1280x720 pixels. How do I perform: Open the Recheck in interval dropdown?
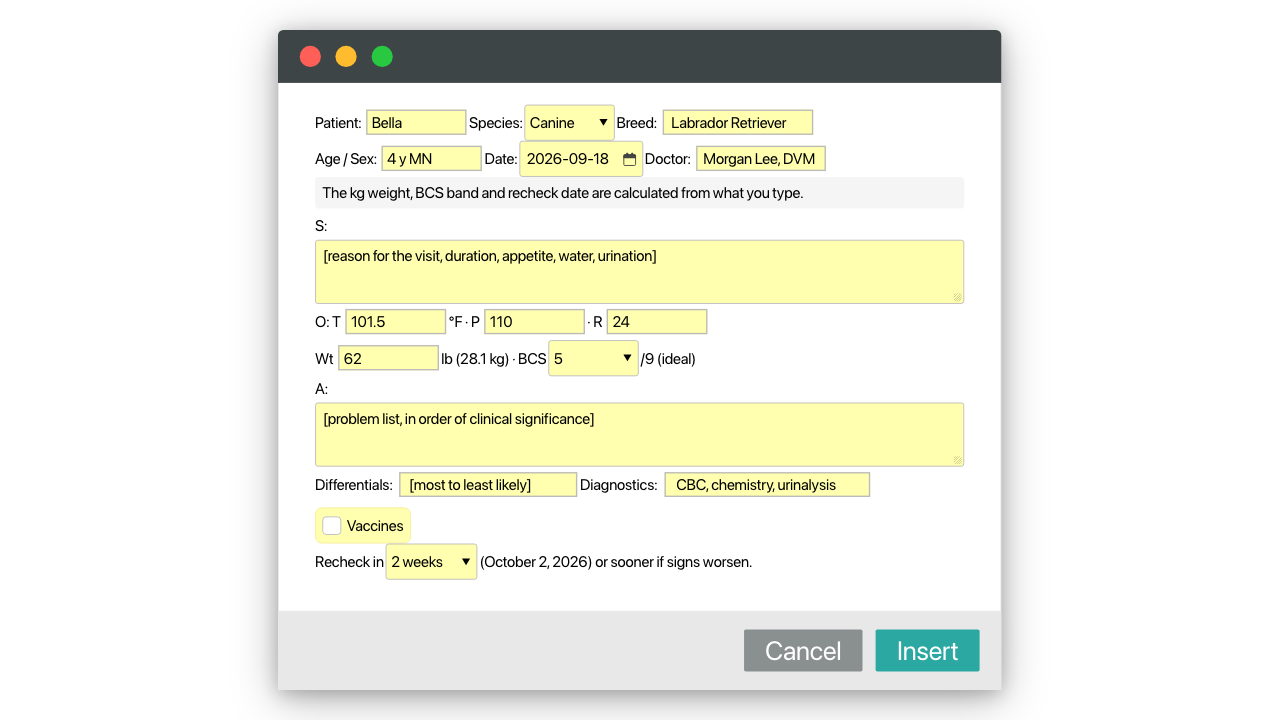pos(431,562)
